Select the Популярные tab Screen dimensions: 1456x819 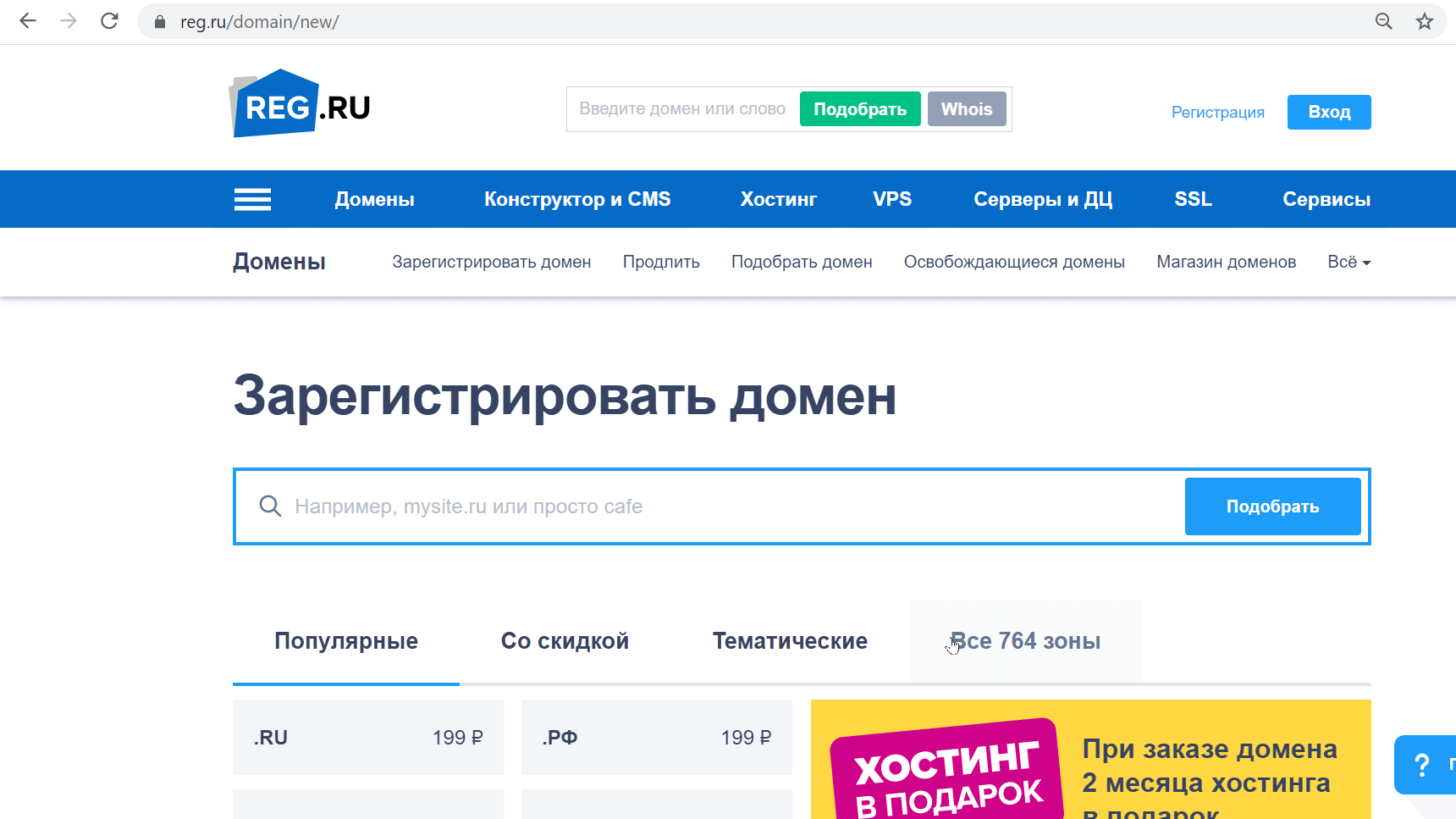[346, 641]
